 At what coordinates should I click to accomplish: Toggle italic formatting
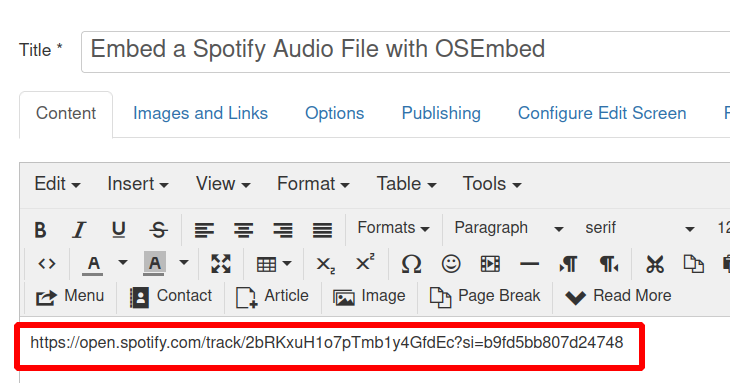click(x=79, y=229)
